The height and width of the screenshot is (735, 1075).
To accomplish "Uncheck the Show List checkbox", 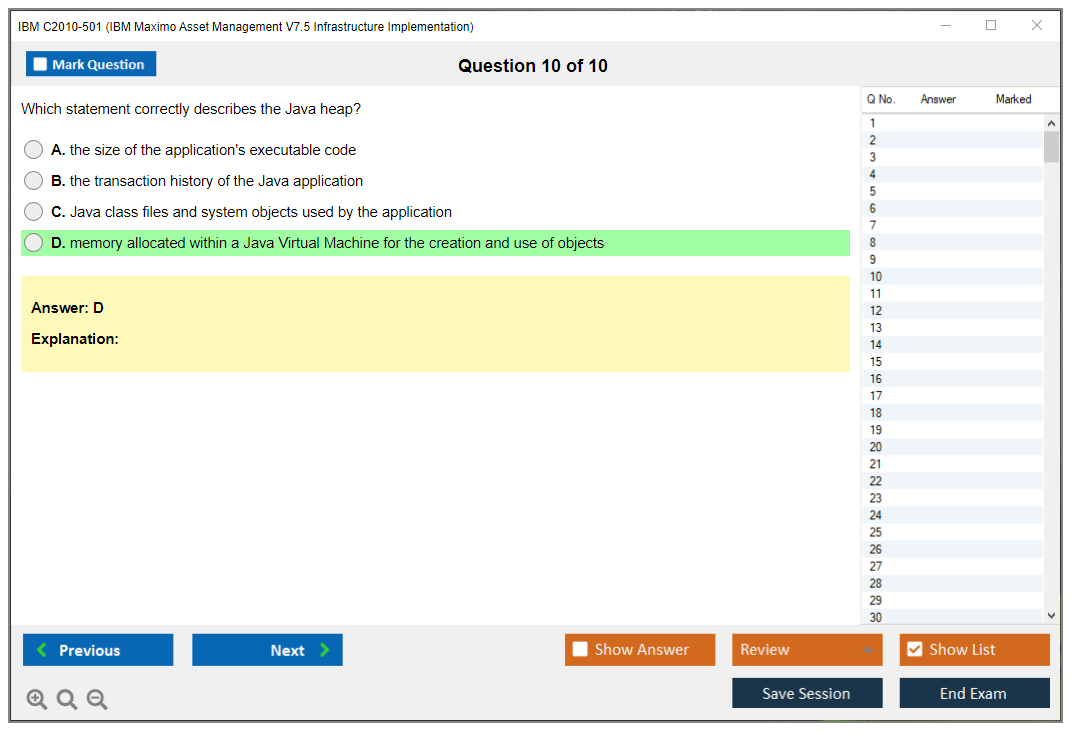I will [x=914, y=650].
